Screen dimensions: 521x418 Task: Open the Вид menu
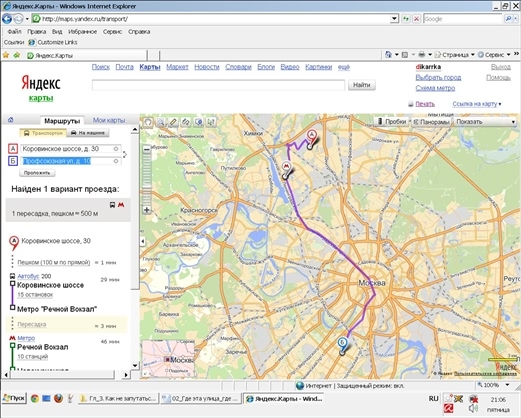(x=57, y=32)
